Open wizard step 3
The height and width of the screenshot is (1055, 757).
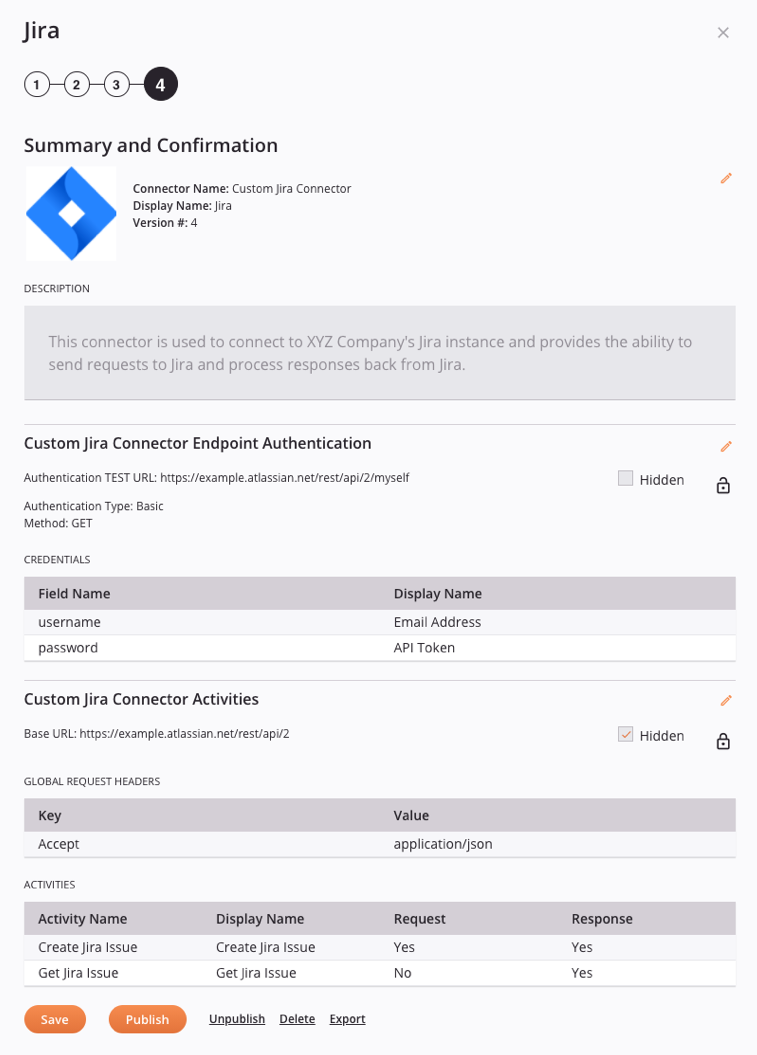click(116, 84)
